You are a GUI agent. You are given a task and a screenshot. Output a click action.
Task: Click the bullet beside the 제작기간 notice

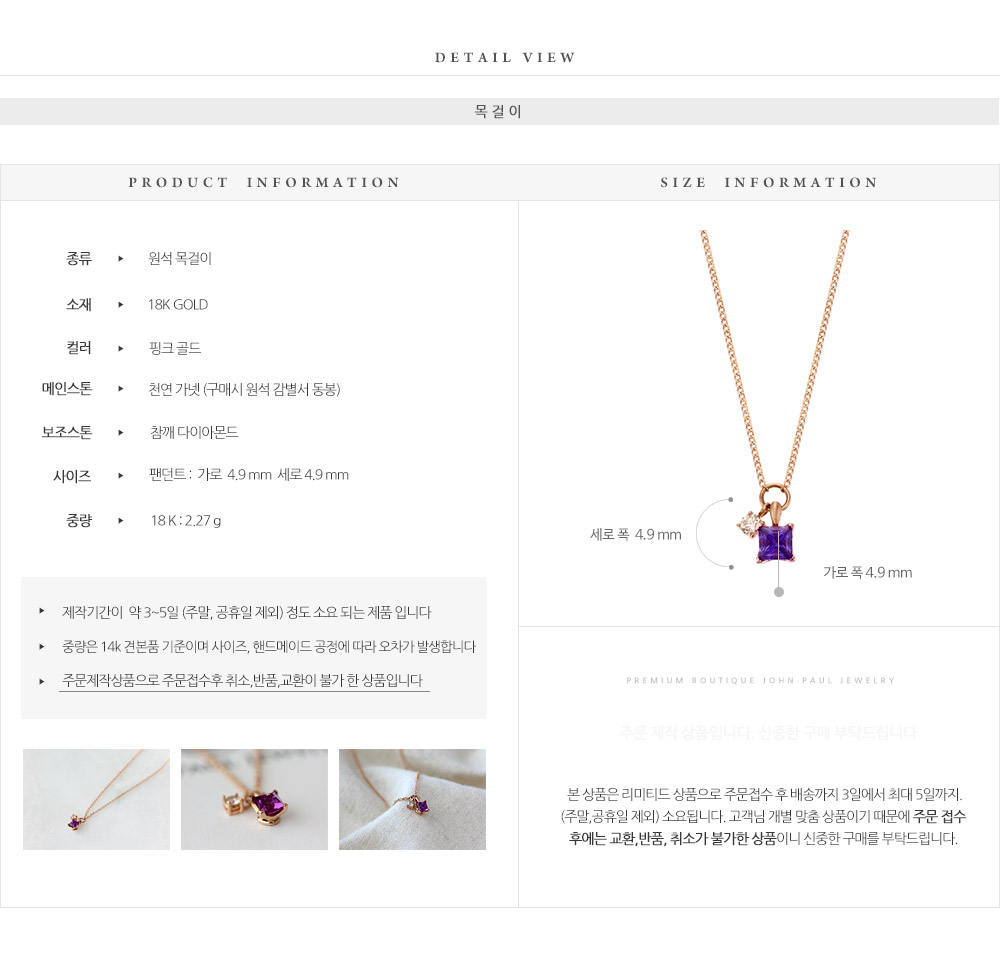pyautogui.click(x=42, y=611)
